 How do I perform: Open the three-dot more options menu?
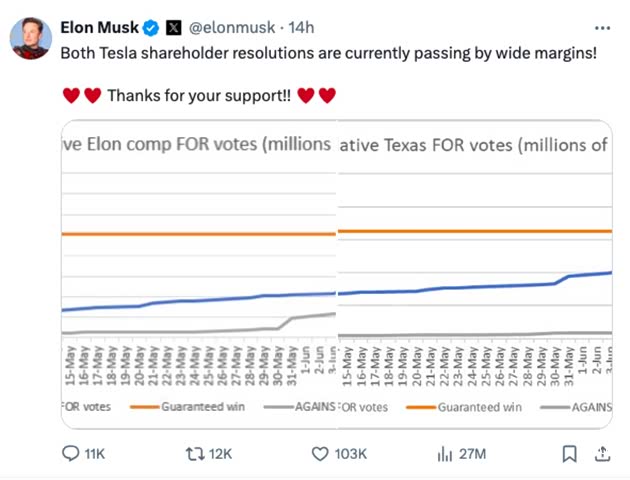pyautogui.click(x=602, y=27)
